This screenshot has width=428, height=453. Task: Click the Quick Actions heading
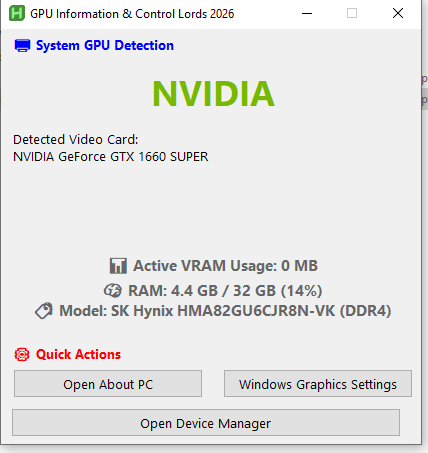pyautogui.click(x=78, y=354)
